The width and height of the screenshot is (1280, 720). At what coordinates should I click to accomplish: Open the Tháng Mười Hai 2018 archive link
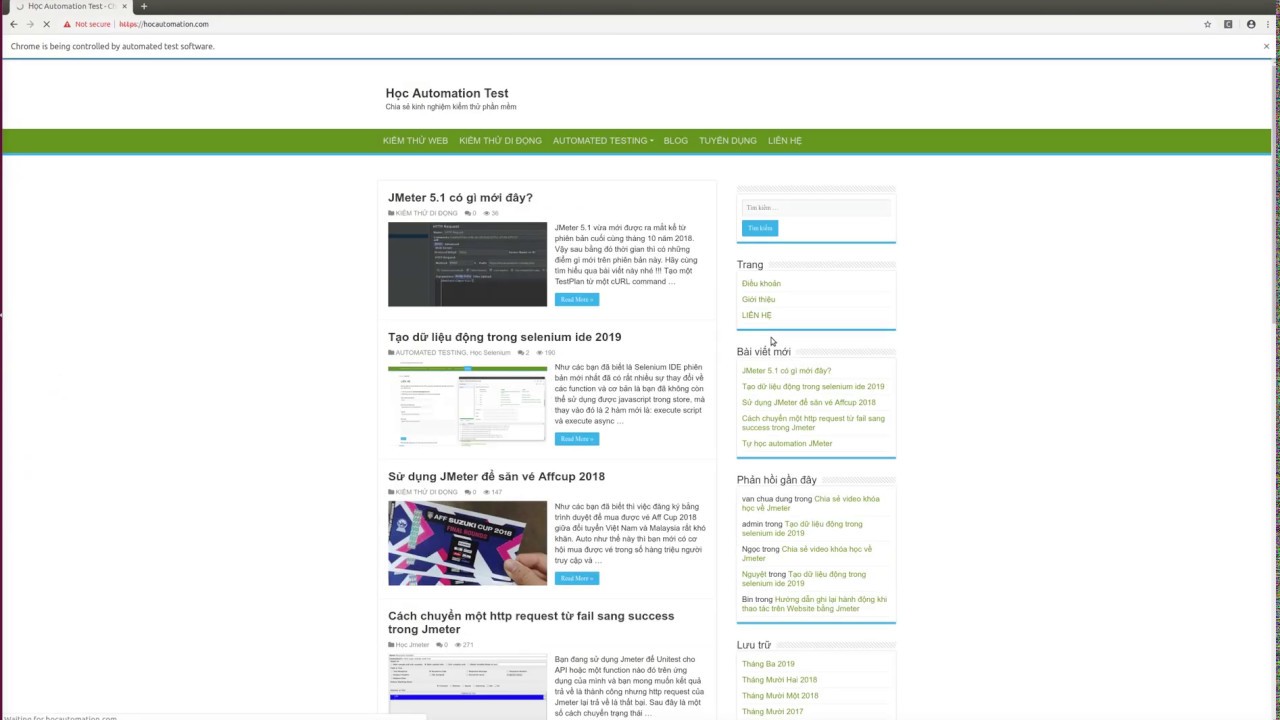click(x=779, y=680)
